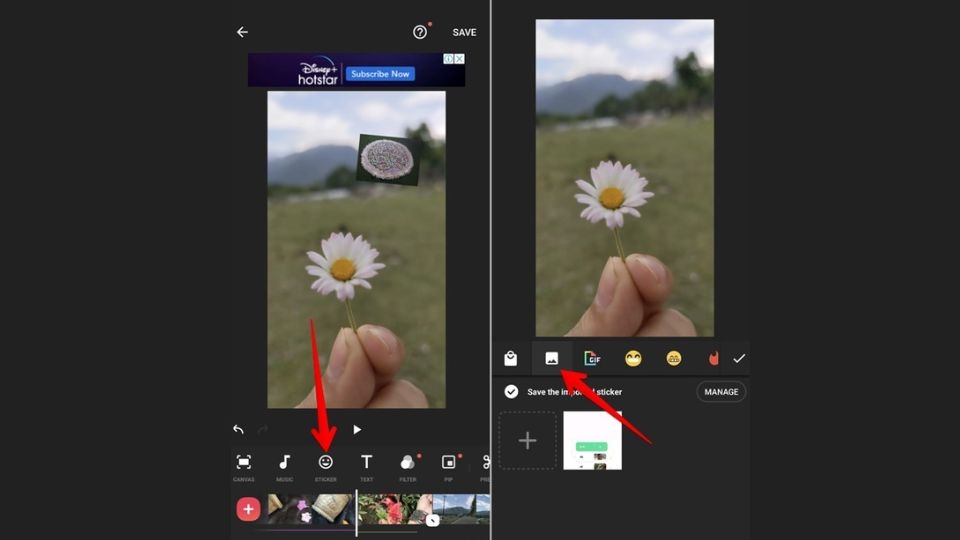Screen dimensions: 960x540
Task: Tap the SAVE button
Action: (464, 32)
